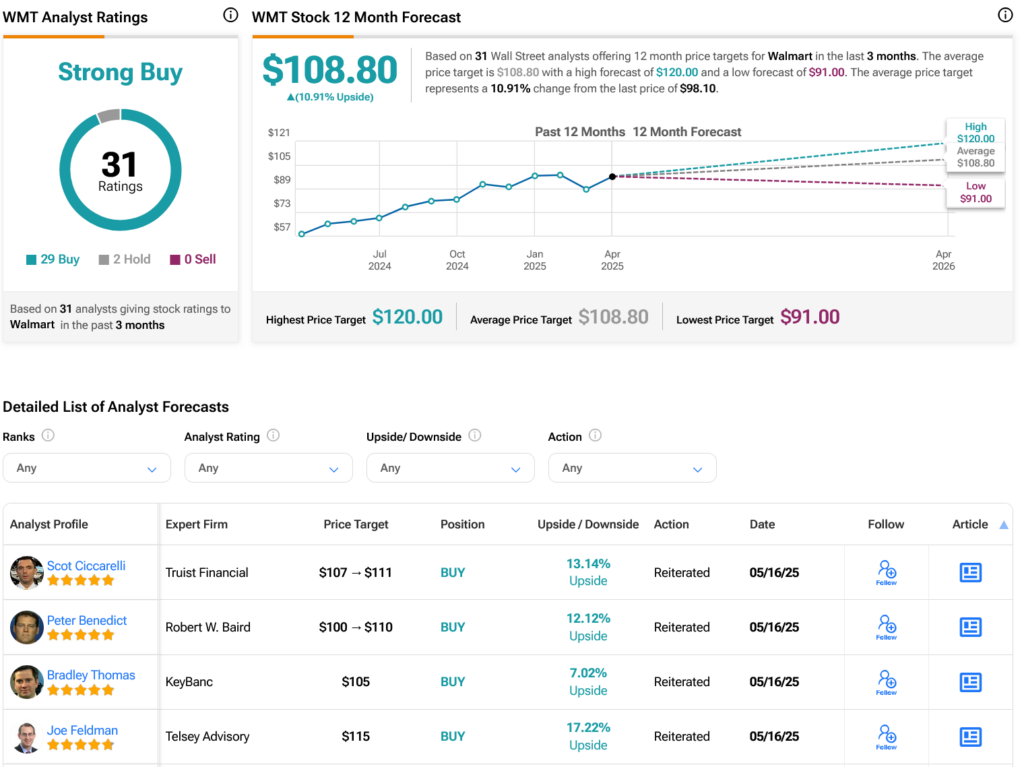Image resolution: width=1024 pixels, height=767 pixels.
Task: Click the info icon next to Action filter
Action: pos(595,435)
